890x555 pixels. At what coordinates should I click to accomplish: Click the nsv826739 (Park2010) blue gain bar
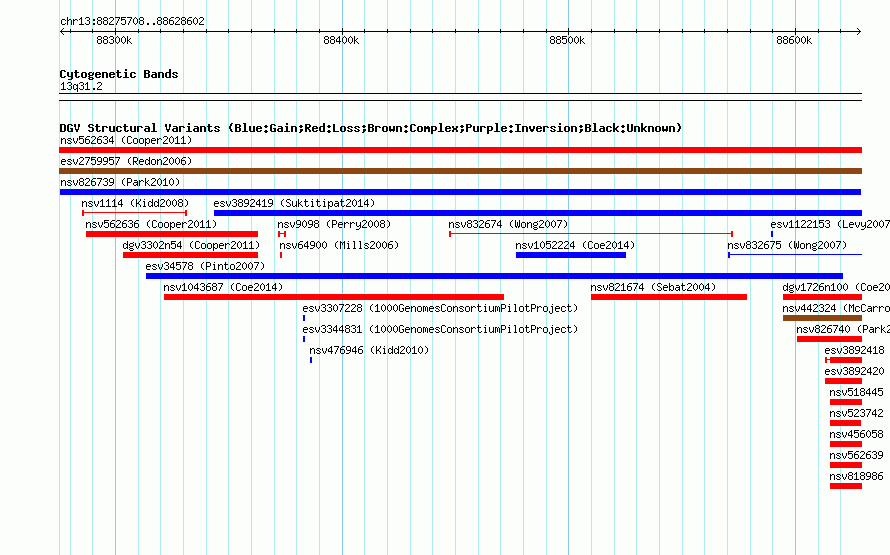pos(460,192)
